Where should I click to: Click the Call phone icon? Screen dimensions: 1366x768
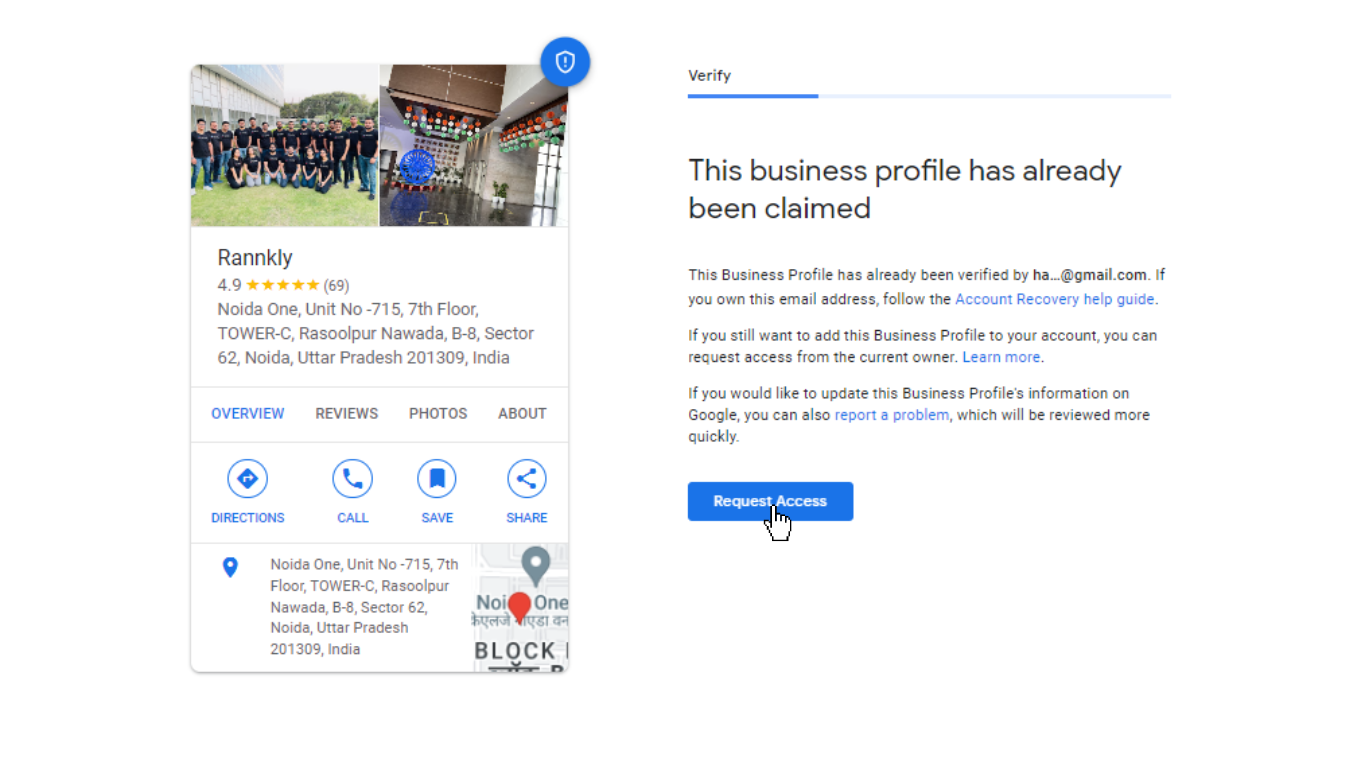tap(352, 479)
